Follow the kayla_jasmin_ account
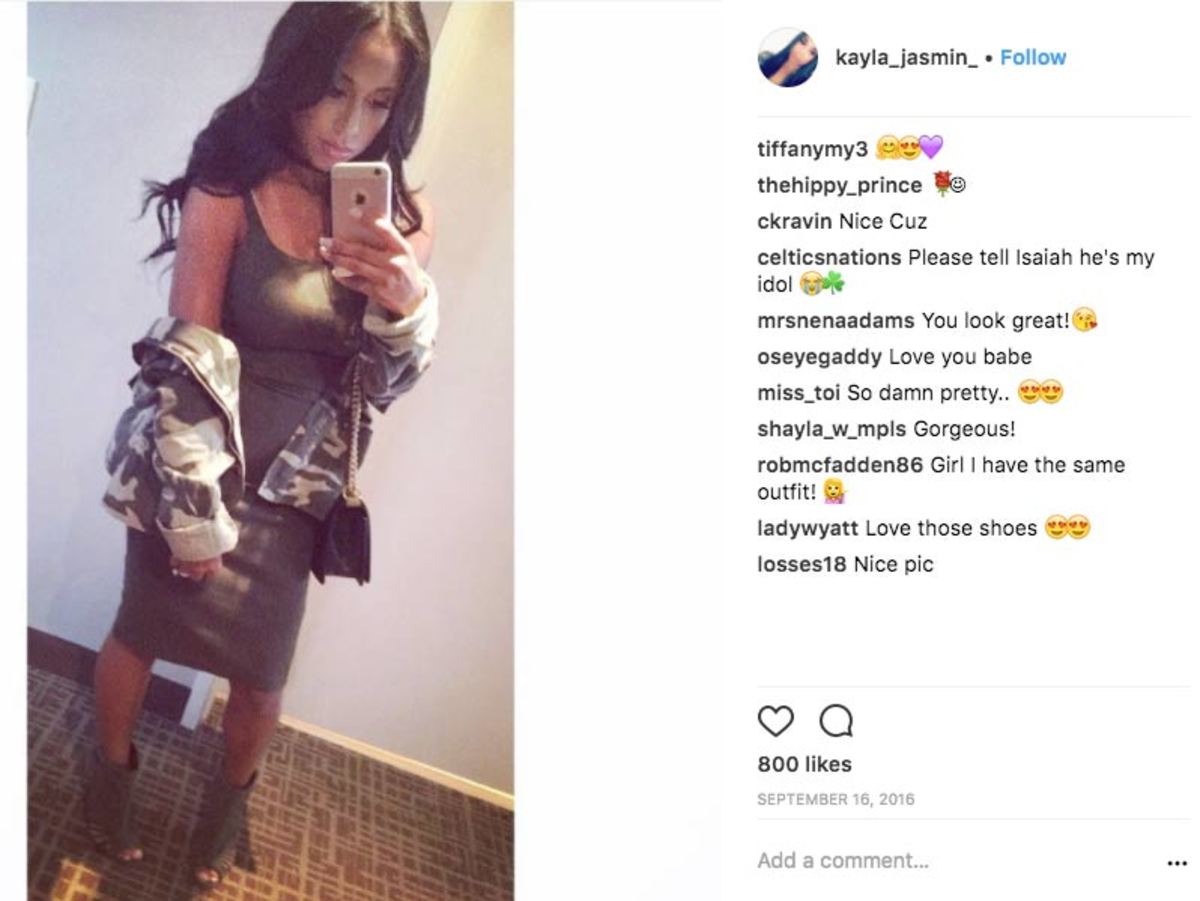The width and height of the screenshot is (1200, 901). (1033, 57)
